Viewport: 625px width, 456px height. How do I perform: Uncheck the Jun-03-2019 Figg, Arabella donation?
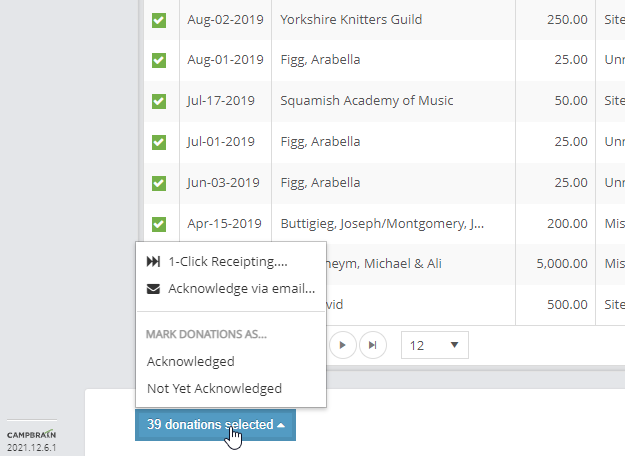(x=159, y=183)
